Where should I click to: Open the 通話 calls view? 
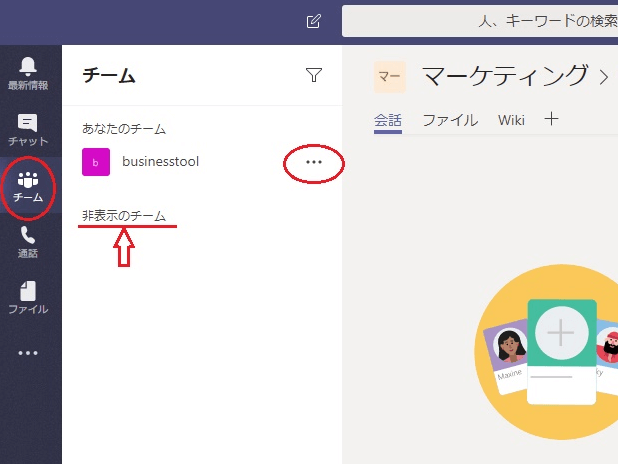(28, 242)
